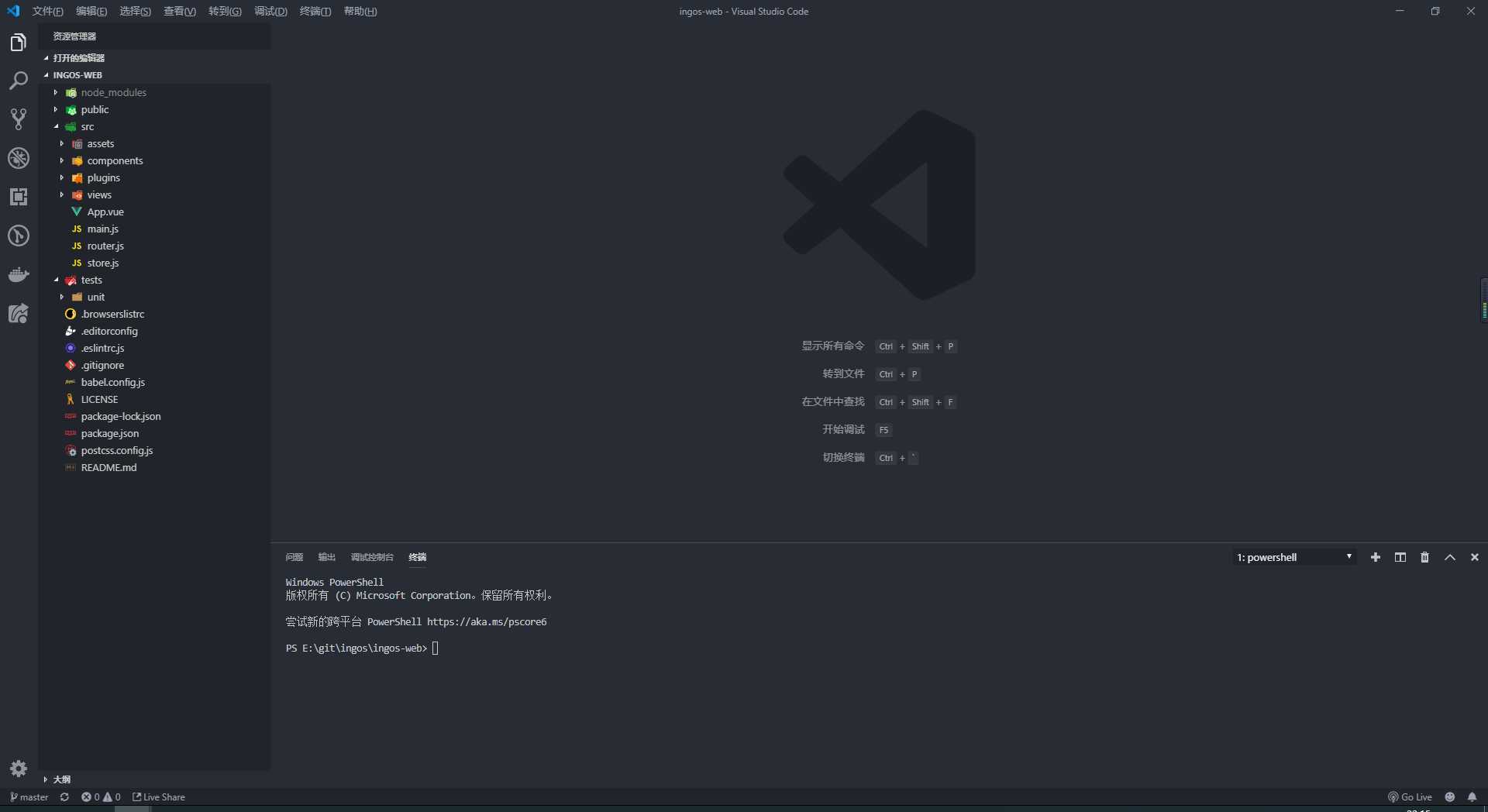Screen dimensions: 1488x812
Task: Switch to the 问题 panel tab
Action: pyautogui.click(x=294, y=557)
